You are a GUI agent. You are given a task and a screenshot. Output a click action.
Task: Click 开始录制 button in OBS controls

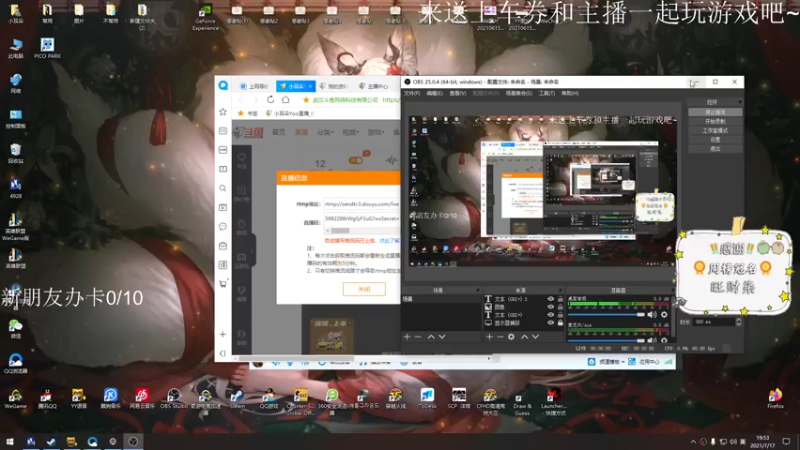(x=715, y=121)
